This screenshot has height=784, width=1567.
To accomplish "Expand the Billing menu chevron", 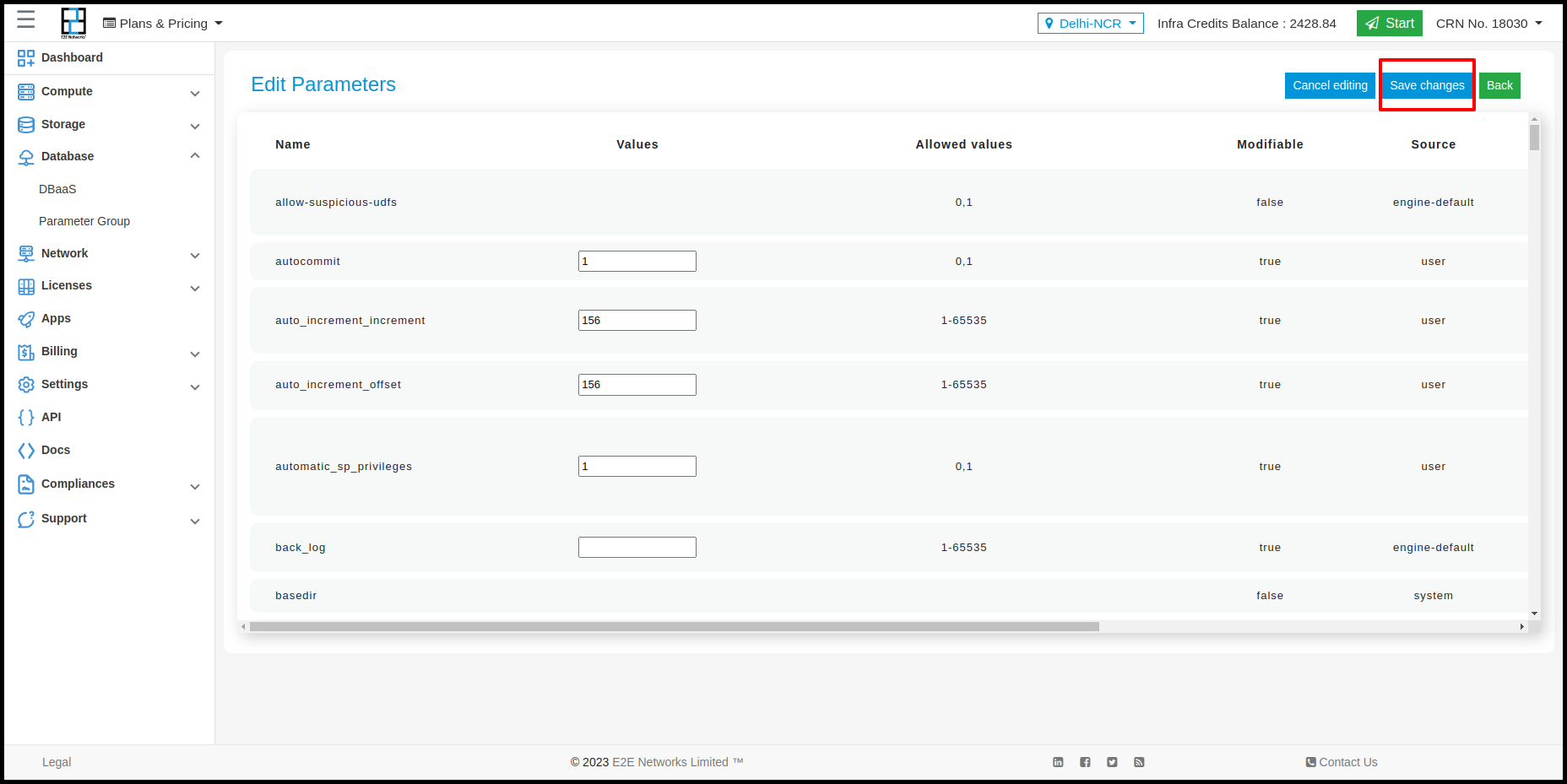I will (195, 354).
